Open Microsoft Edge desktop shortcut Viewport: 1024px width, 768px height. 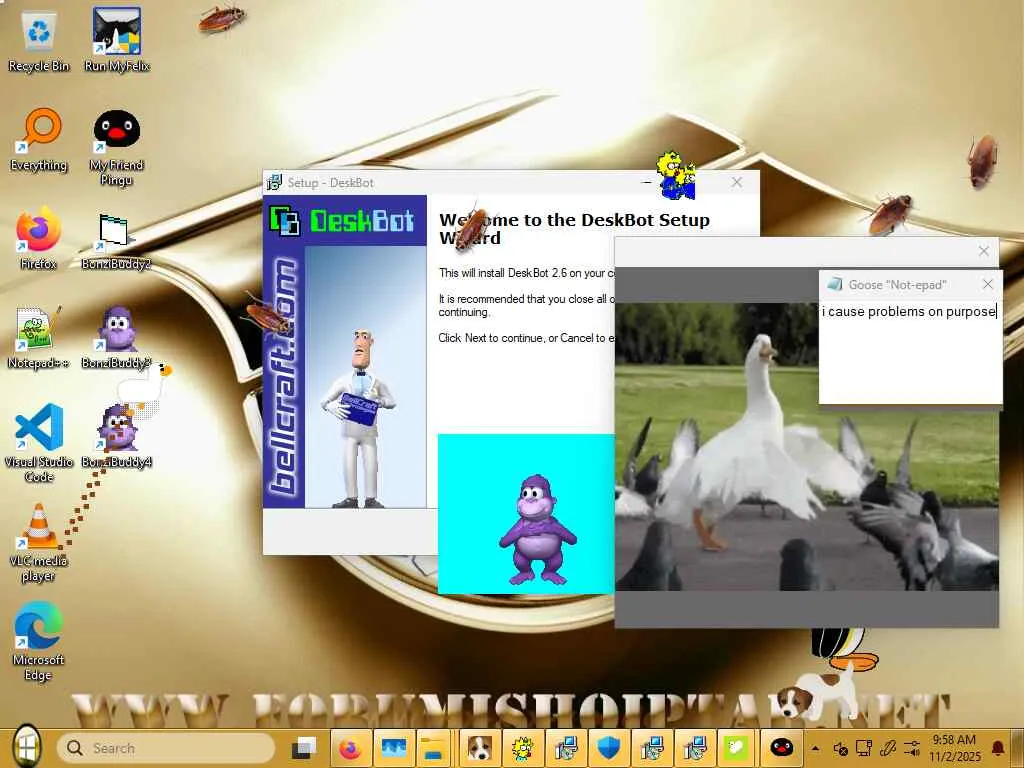pyautogui.click(x=39, y=641)
